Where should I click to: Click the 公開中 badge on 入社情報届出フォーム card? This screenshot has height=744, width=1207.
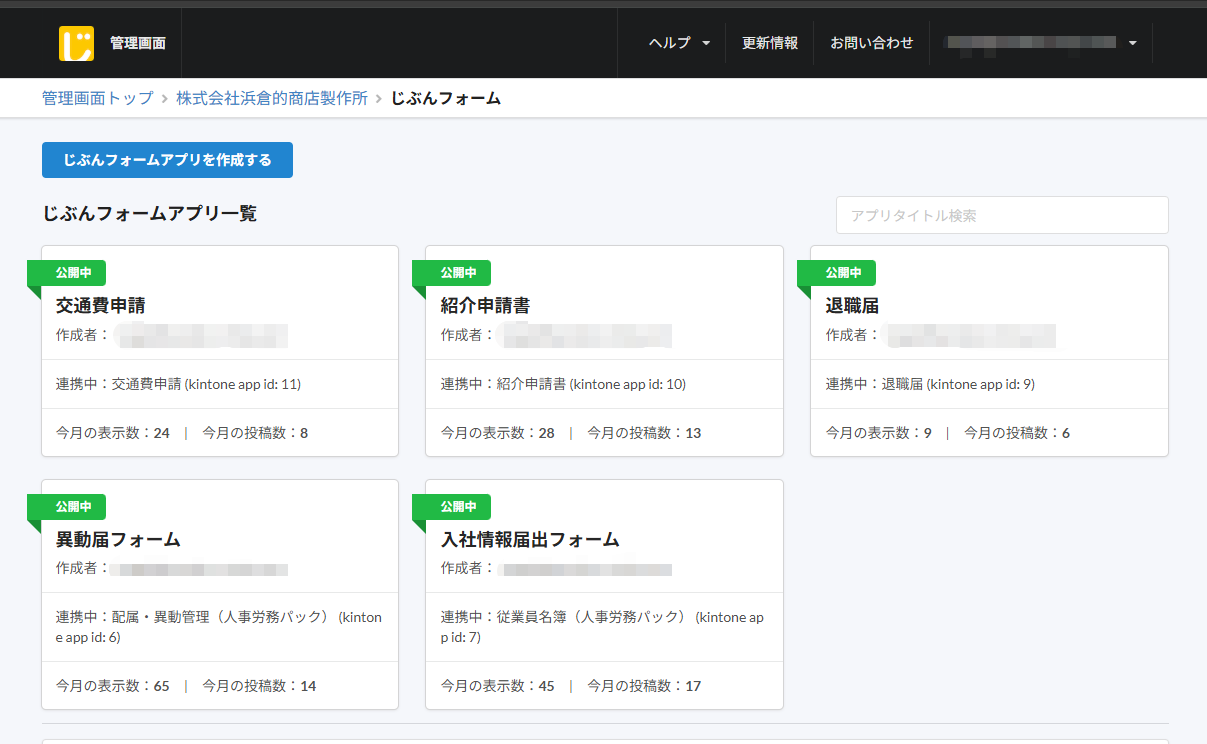[x=458, y=506]
